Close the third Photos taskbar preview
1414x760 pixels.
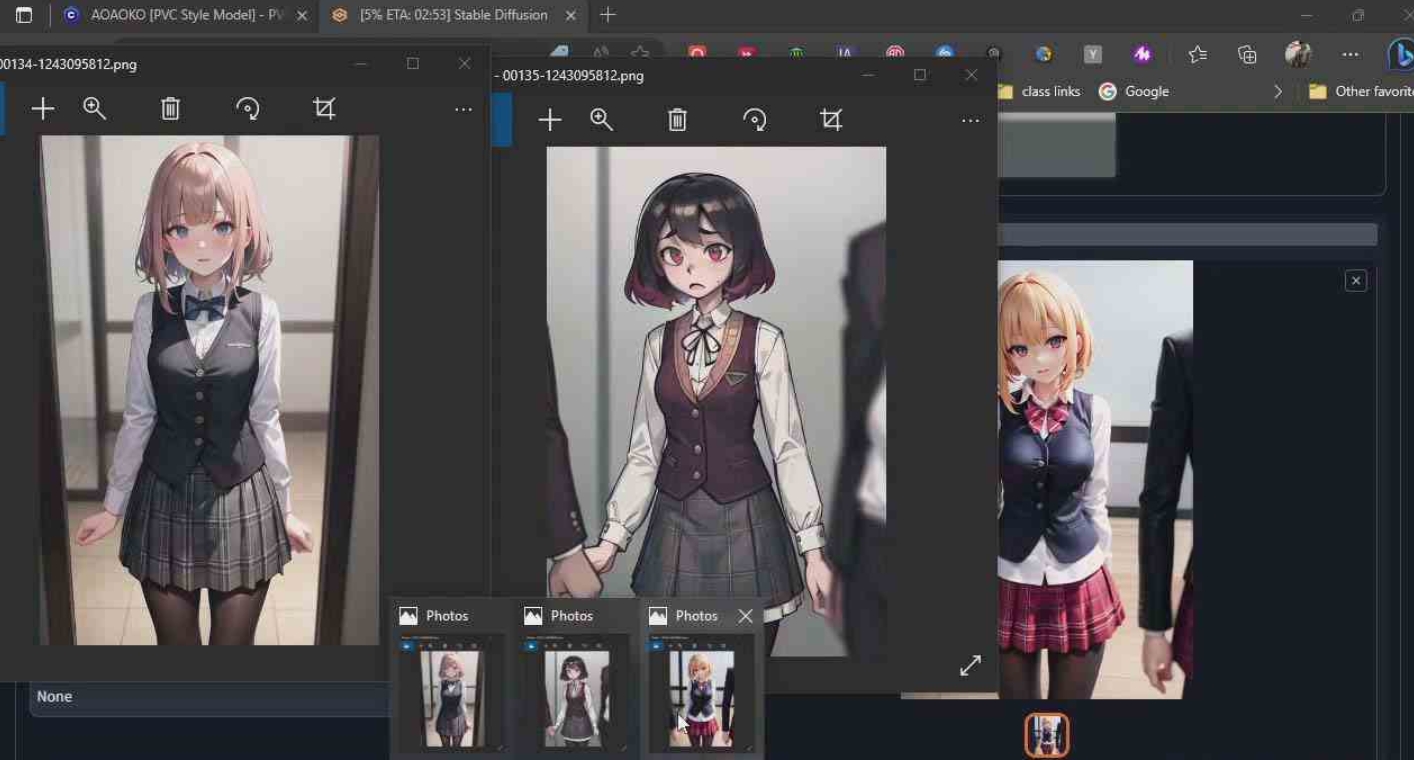click(x=745, y=616)
